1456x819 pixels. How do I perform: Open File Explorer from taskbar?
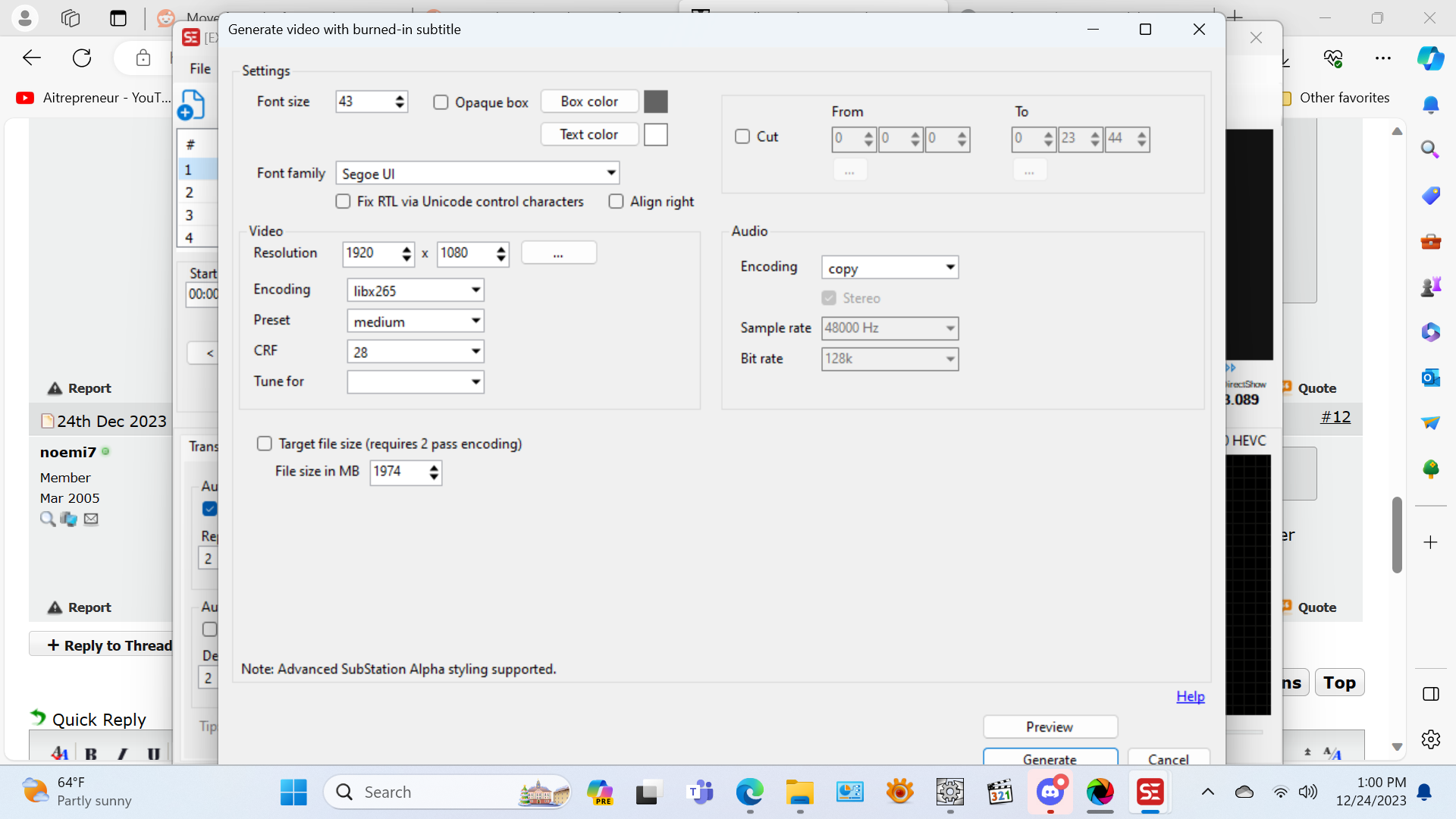(x=799, y=792)
